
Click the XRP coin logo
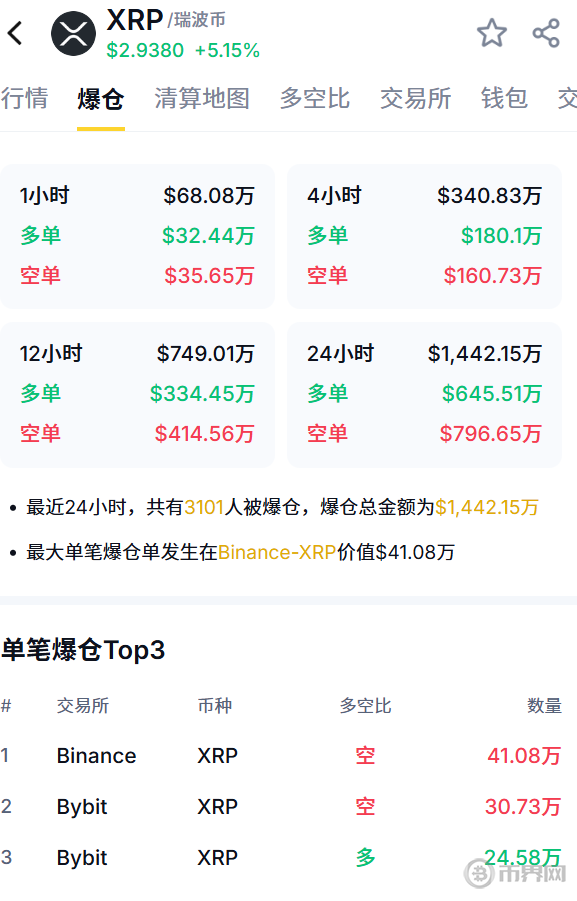click(x=74, y=33)
